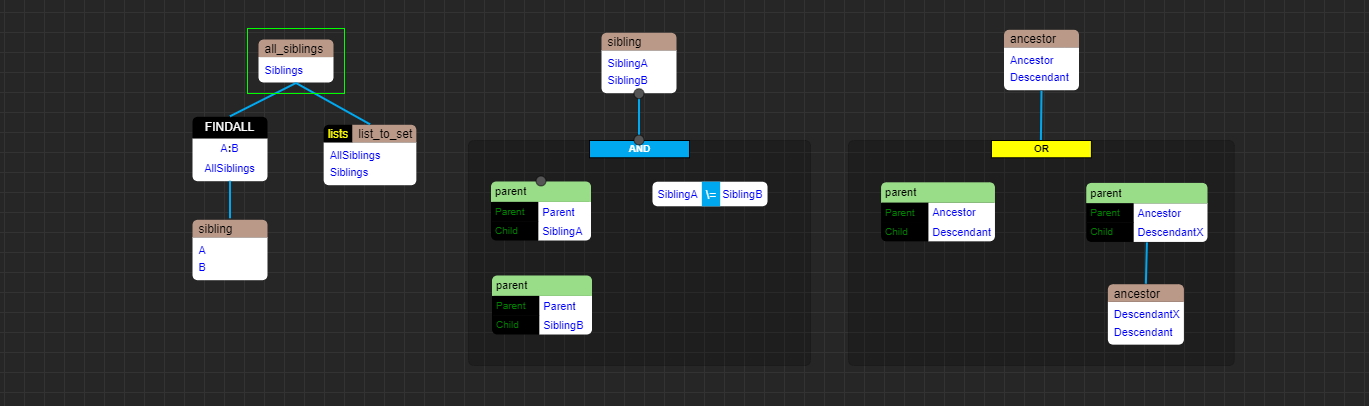This screenshot has height=406, width=1369.
Task: Click the AllSiblings field in the FINDALL node
Action: (x=230, y=168)
